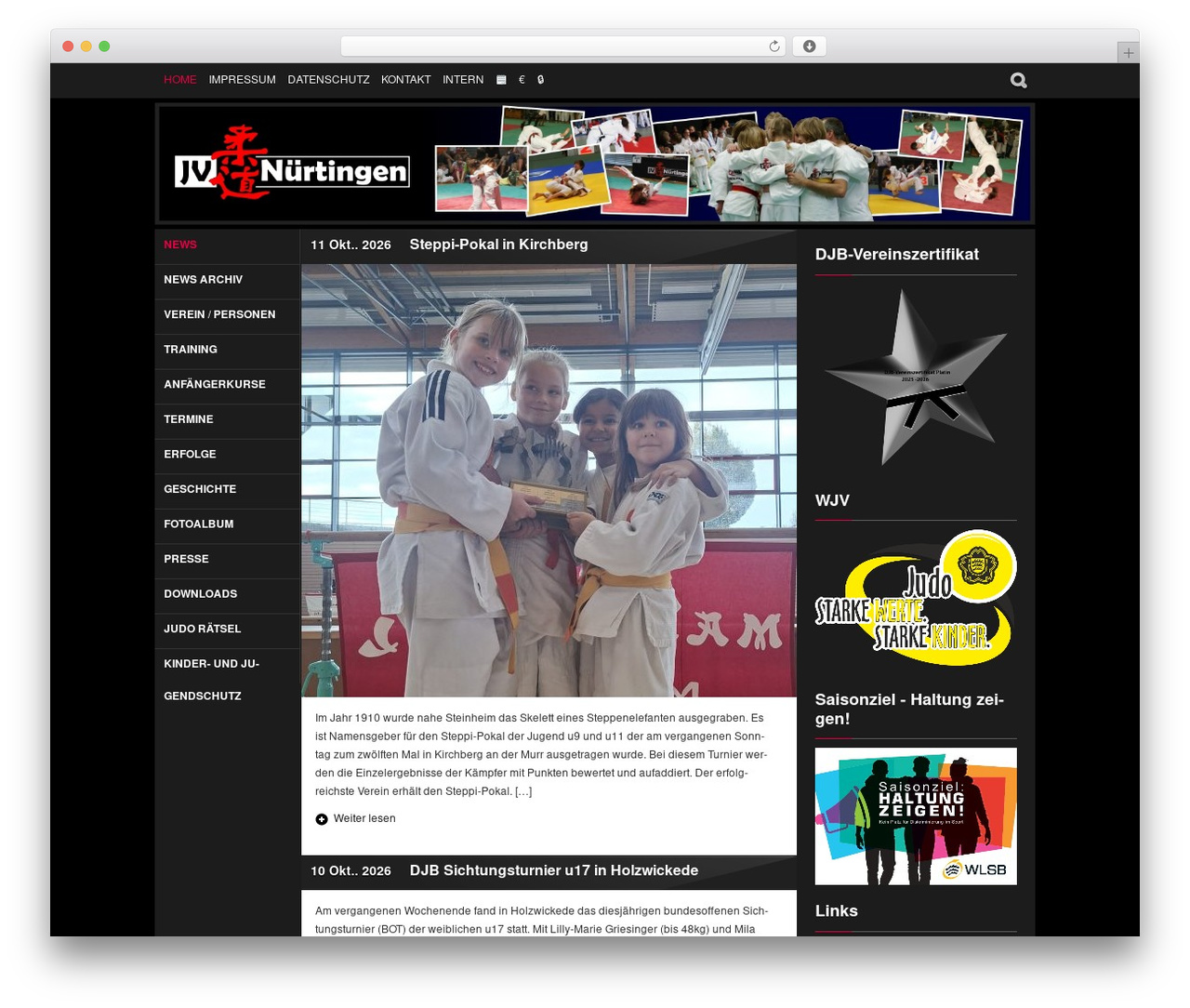Click the small icon right of the euro symbol

pos(540,80)
